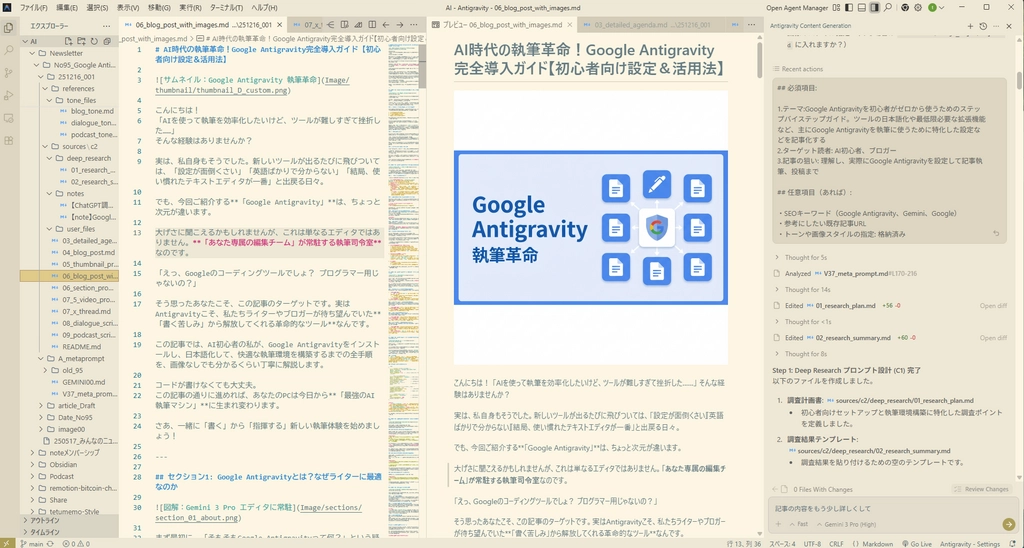Screen dimensions: 1024x548
Task: Open diff for 02_research_summary.md
Action: (x=993, y=338)
